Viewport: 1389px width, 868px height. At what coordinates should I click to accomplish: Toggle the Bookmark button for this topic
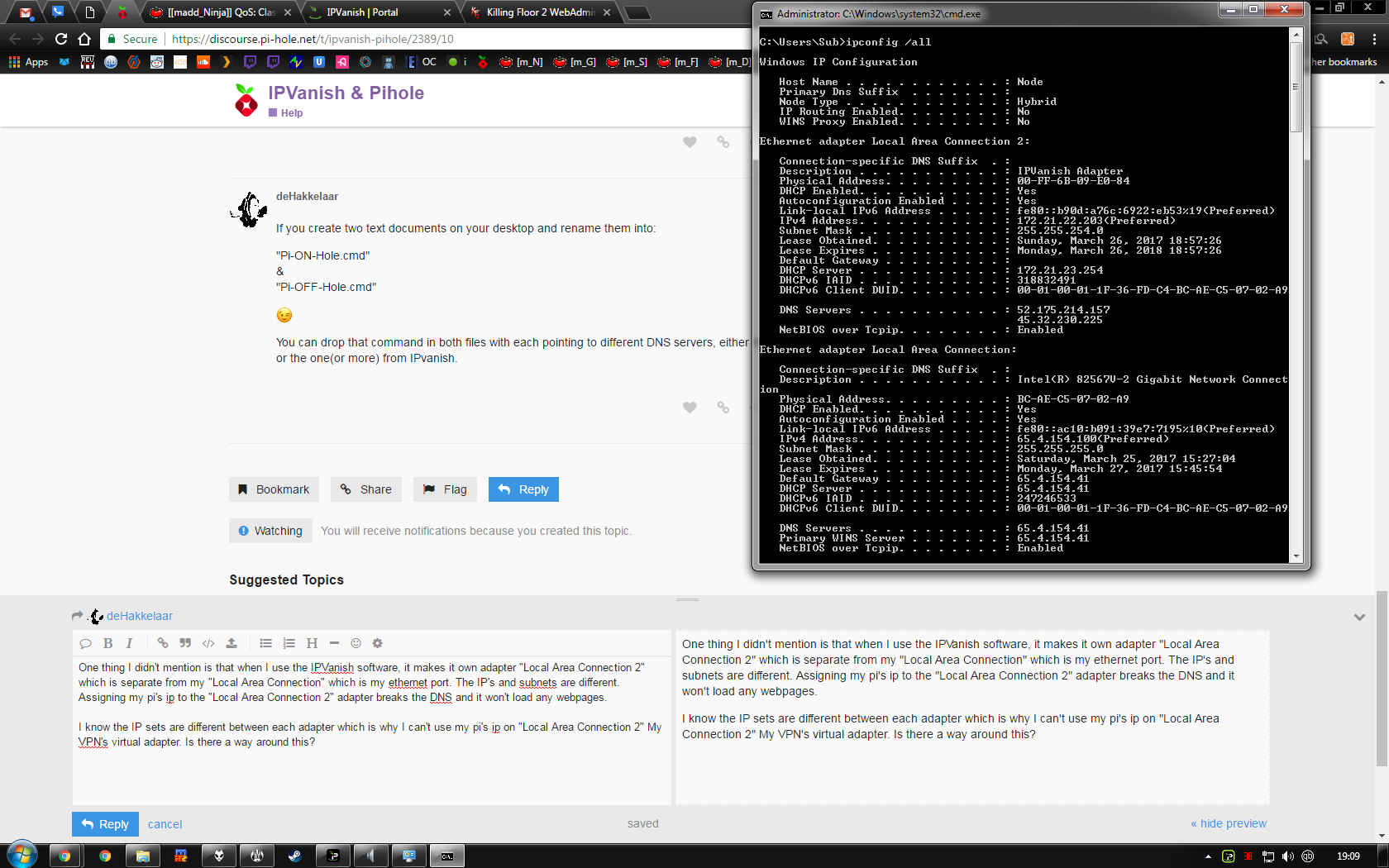point(274,489)
